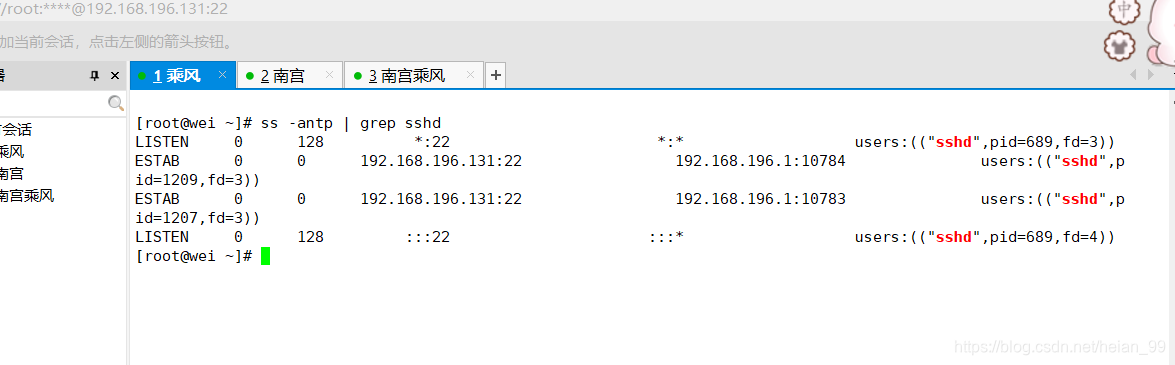The height and width of the screenshot is (365, 1175).
Task: Focus the session search input field
Action: pos(52,103)
